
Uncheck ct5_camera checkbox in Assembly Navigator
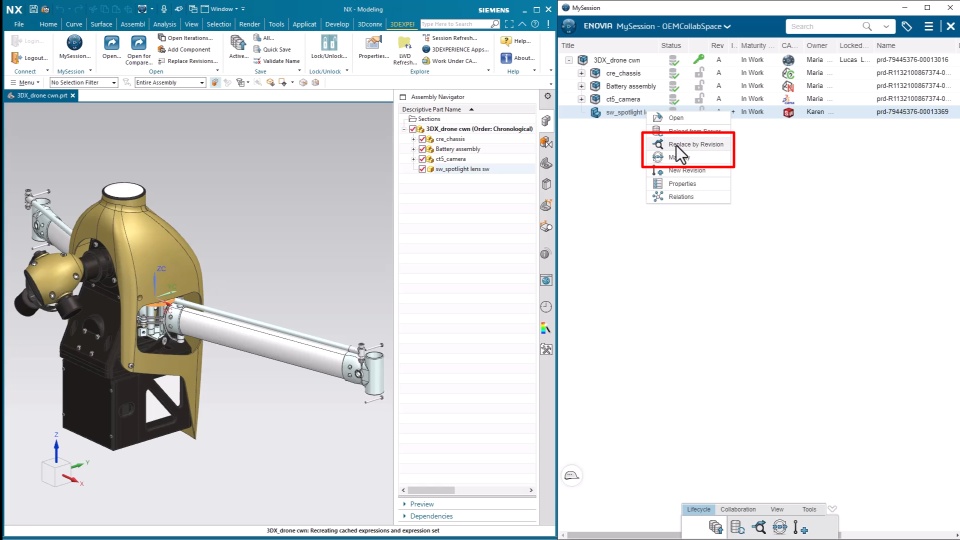tap(422, 159)
